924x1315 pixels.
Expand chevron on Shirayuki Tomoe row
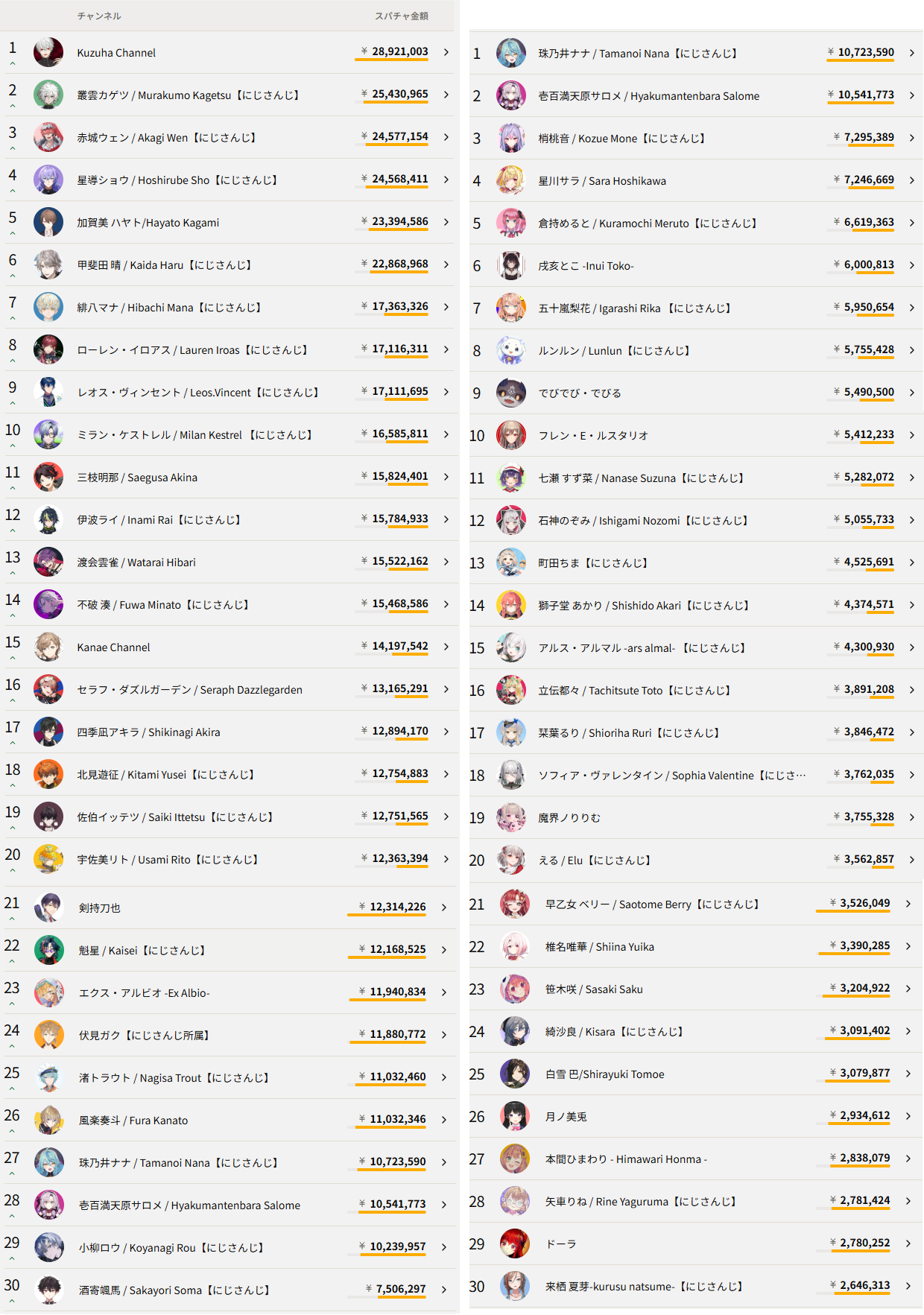point(908,1074)
